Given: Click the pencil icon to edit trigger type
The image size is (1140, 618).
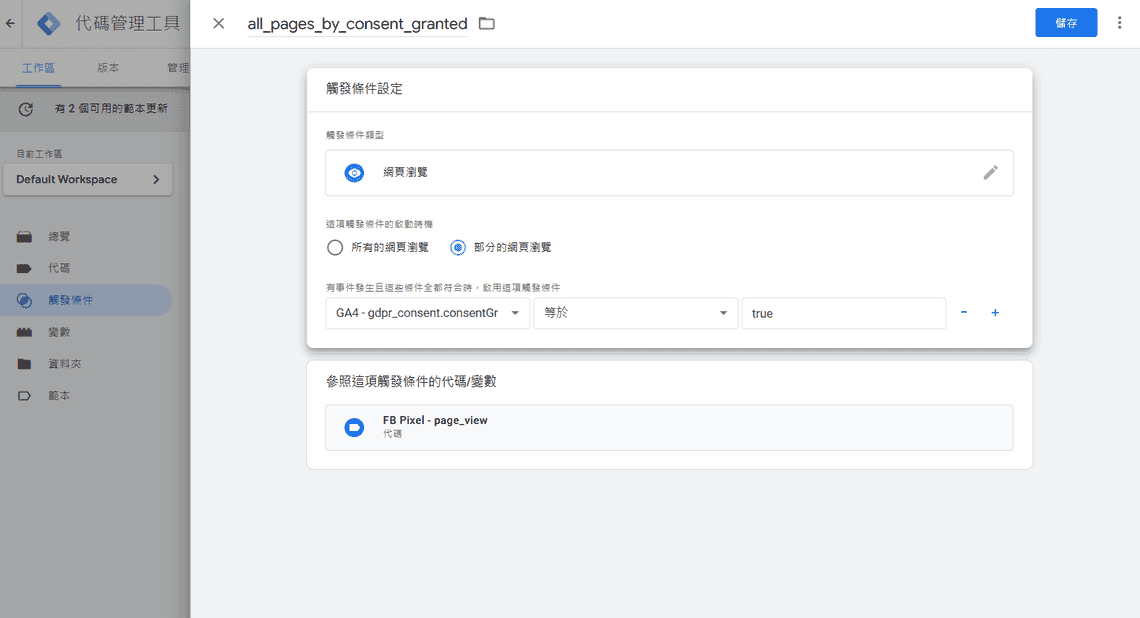Looking at the screenshot, I should (991, 172).
